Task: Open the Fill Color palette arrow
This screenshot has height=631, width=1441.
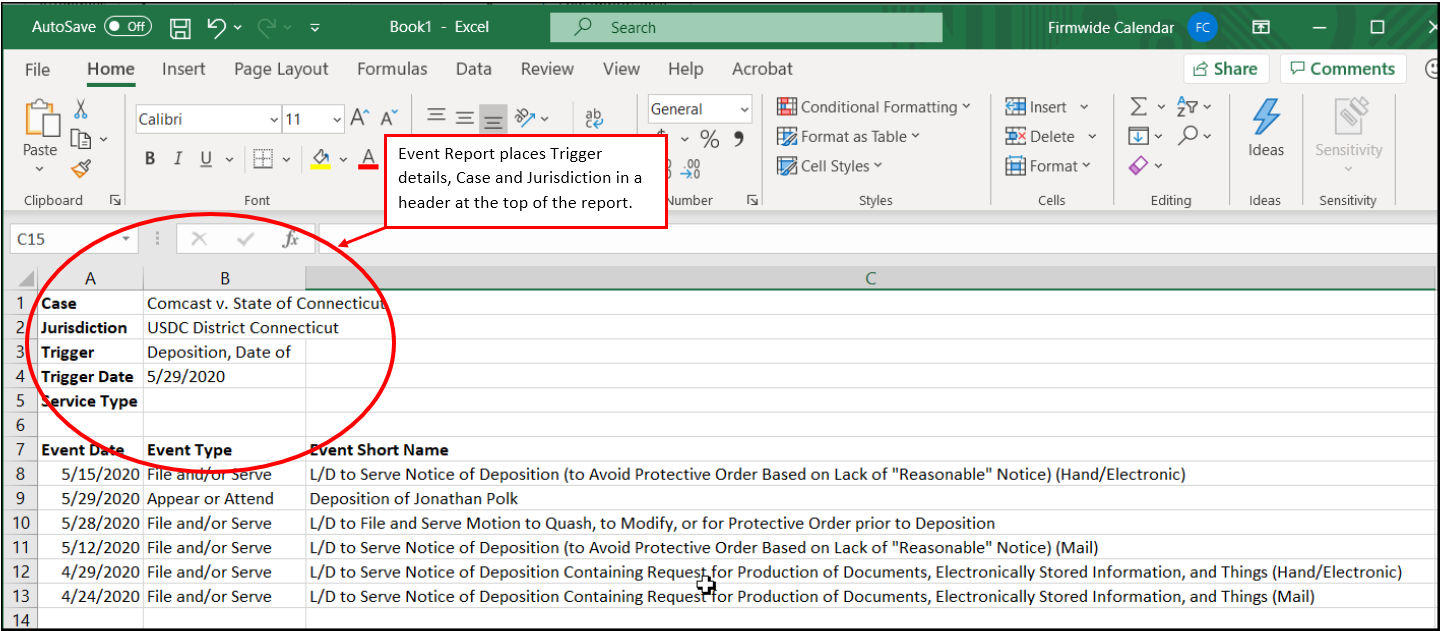Action: [x=343, y=160]
